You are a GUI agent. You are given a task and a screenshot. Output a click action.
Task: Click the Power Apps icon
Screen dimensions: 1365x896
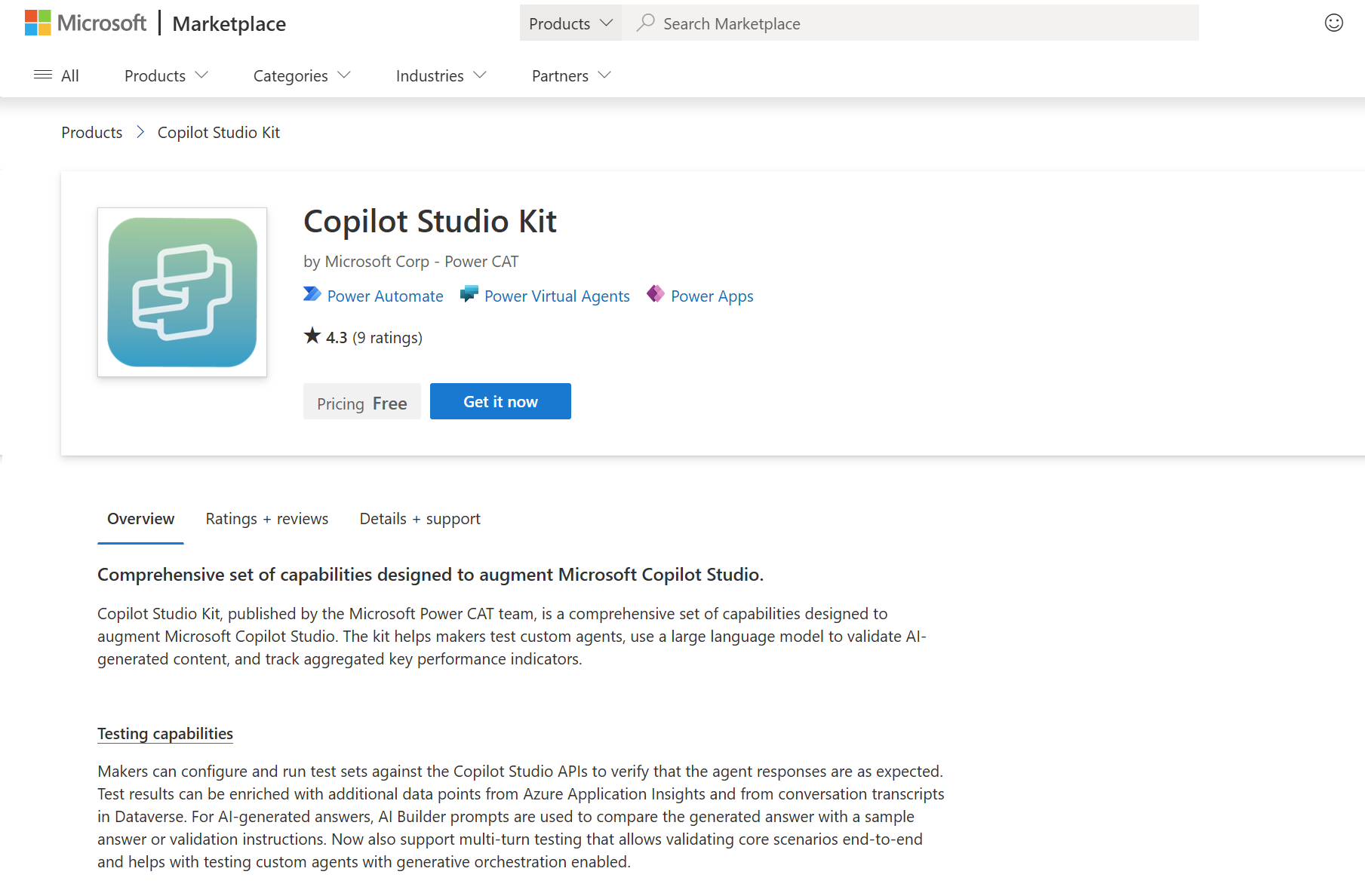point(656,294)
